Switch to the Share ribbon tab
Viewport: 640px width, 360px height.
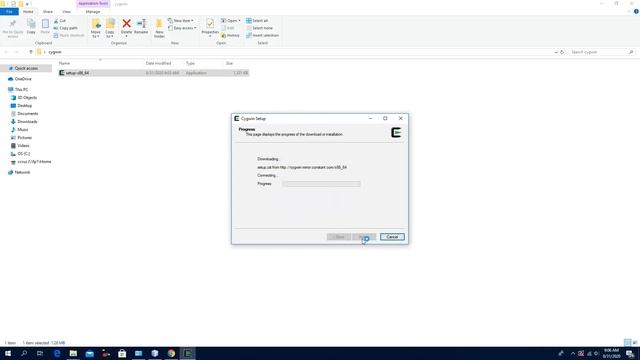[48, 12]
